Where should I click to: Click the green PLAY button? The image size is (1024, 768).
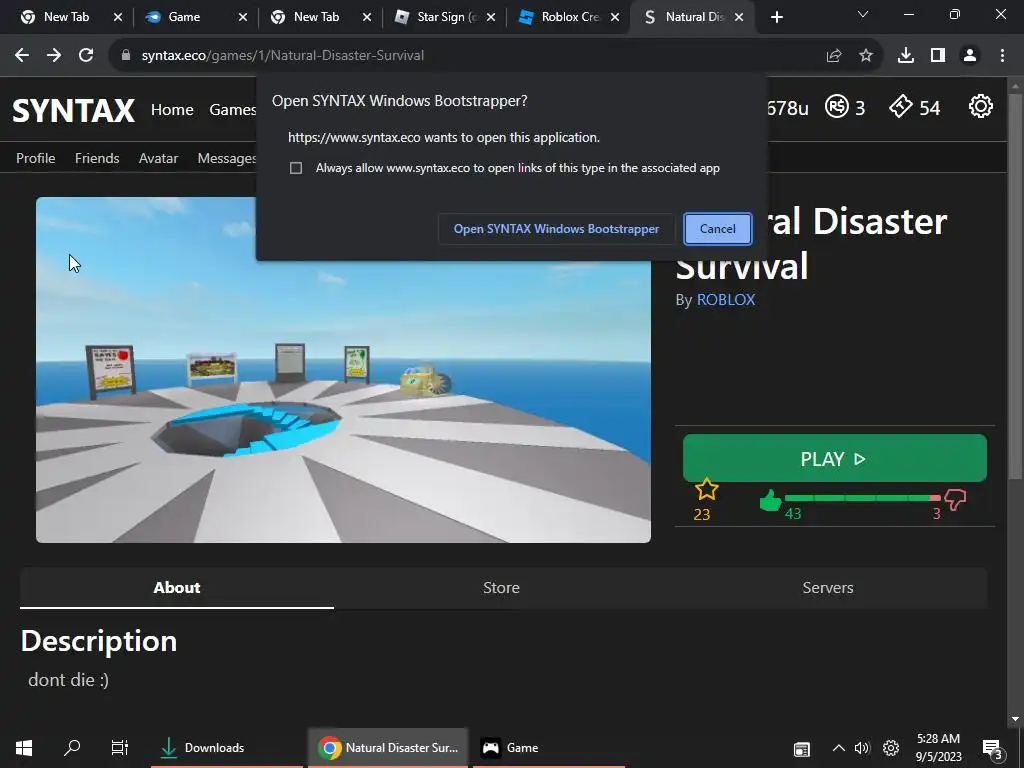coord(835,458)
